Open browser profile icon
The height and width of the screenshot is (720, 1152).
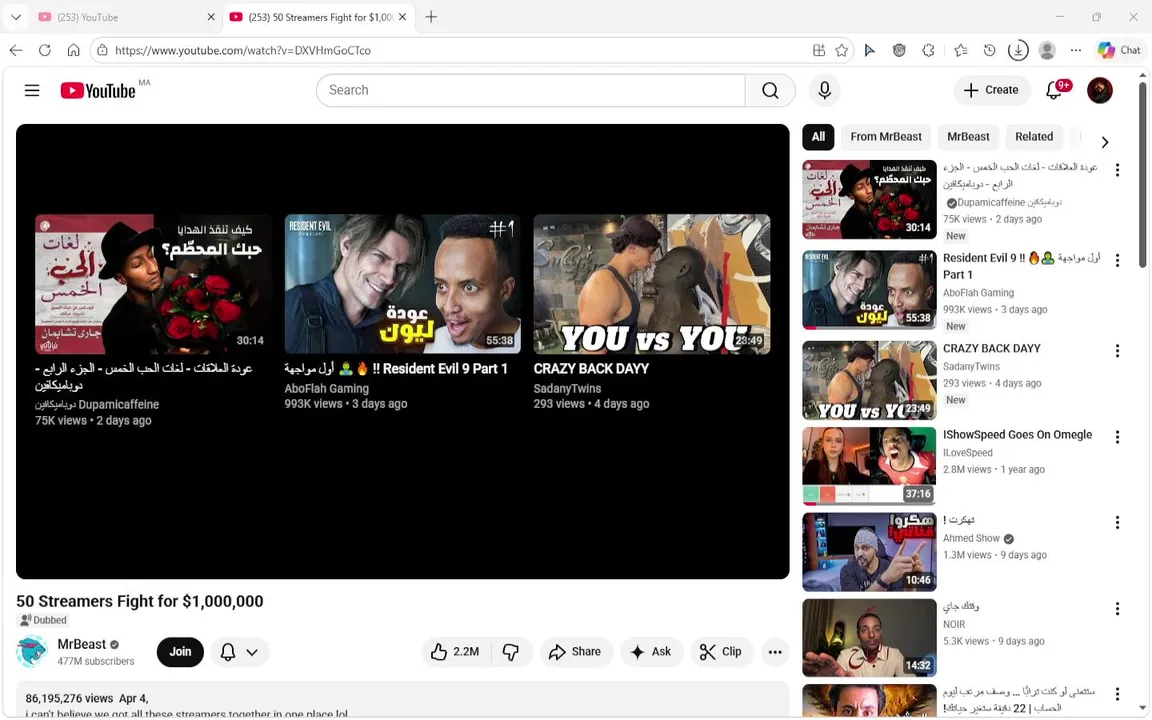(1047, 50)
